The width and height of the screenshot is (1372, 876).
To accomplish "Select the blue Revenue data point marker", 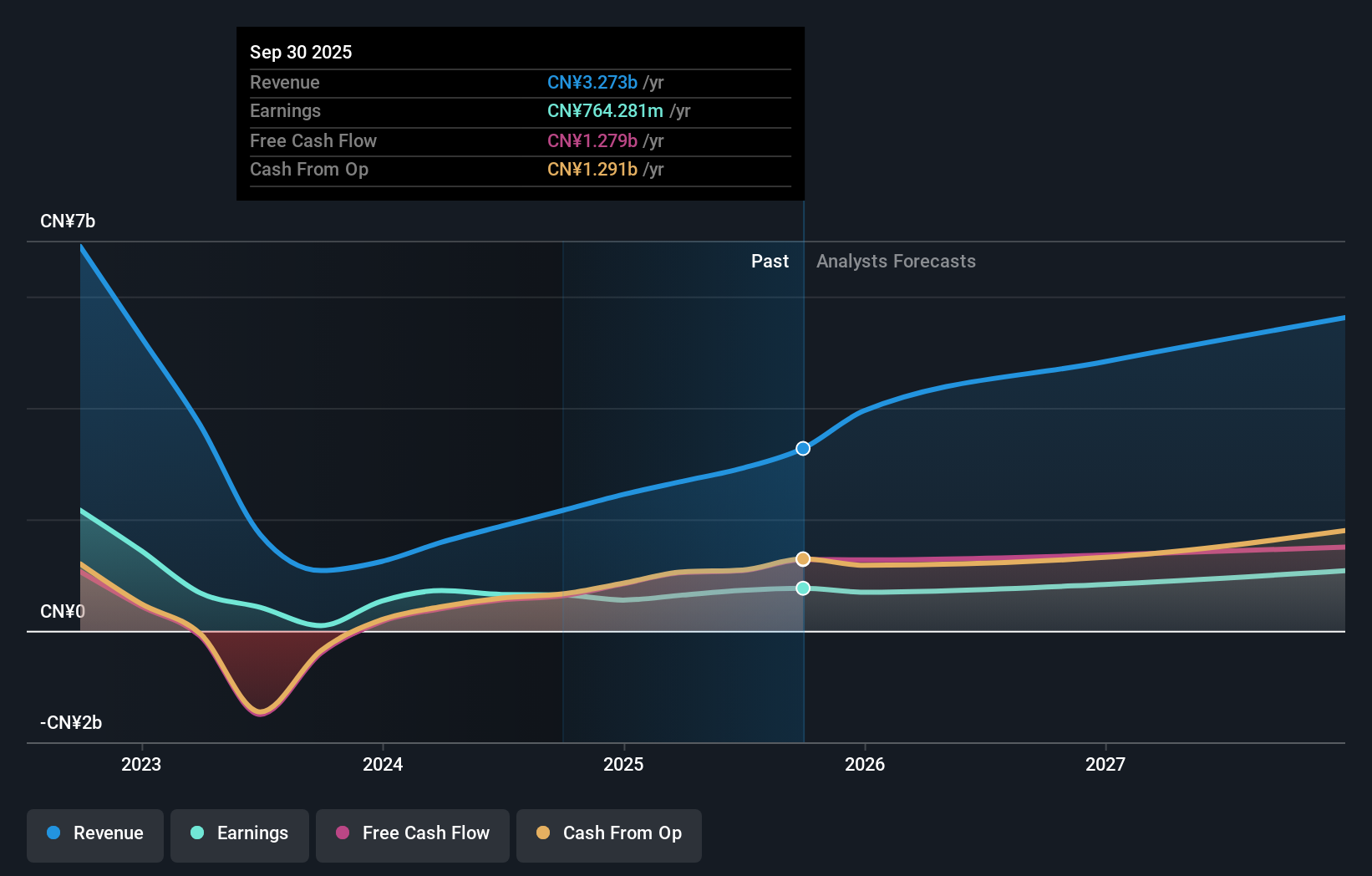I will 802,448.
